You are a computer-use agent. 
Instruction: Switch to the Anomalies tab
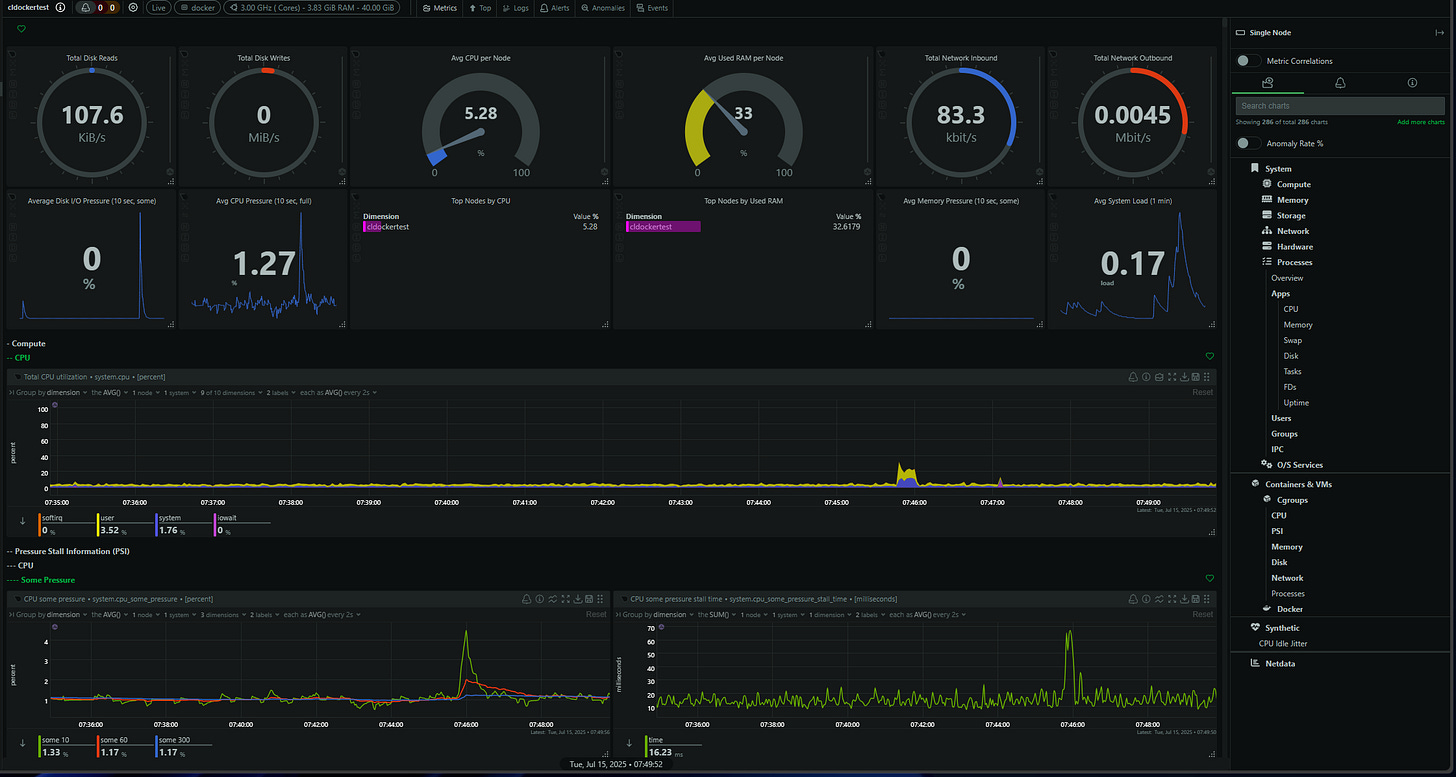[603, 7]
